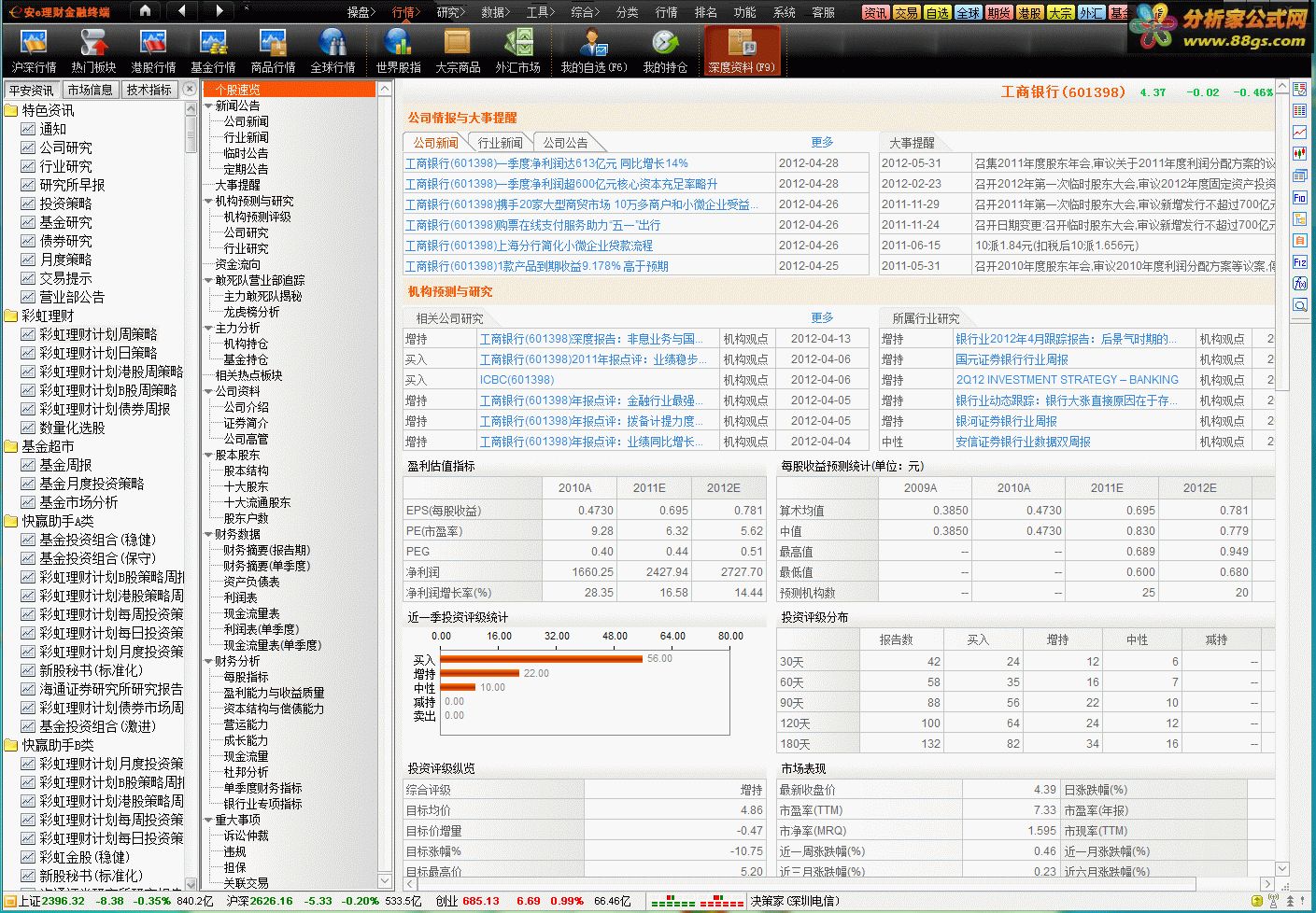Collapse the 重大事项 tree node
This screenshot has width=1316, height=913.
click(x=208, y=820)
